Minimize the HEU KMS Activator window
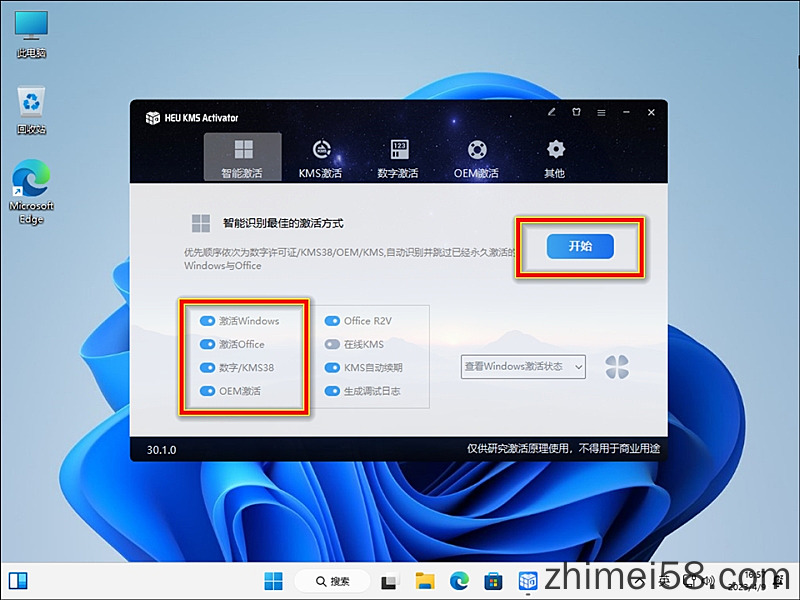This screenshot has height=600, width=800. pos(627,112)
